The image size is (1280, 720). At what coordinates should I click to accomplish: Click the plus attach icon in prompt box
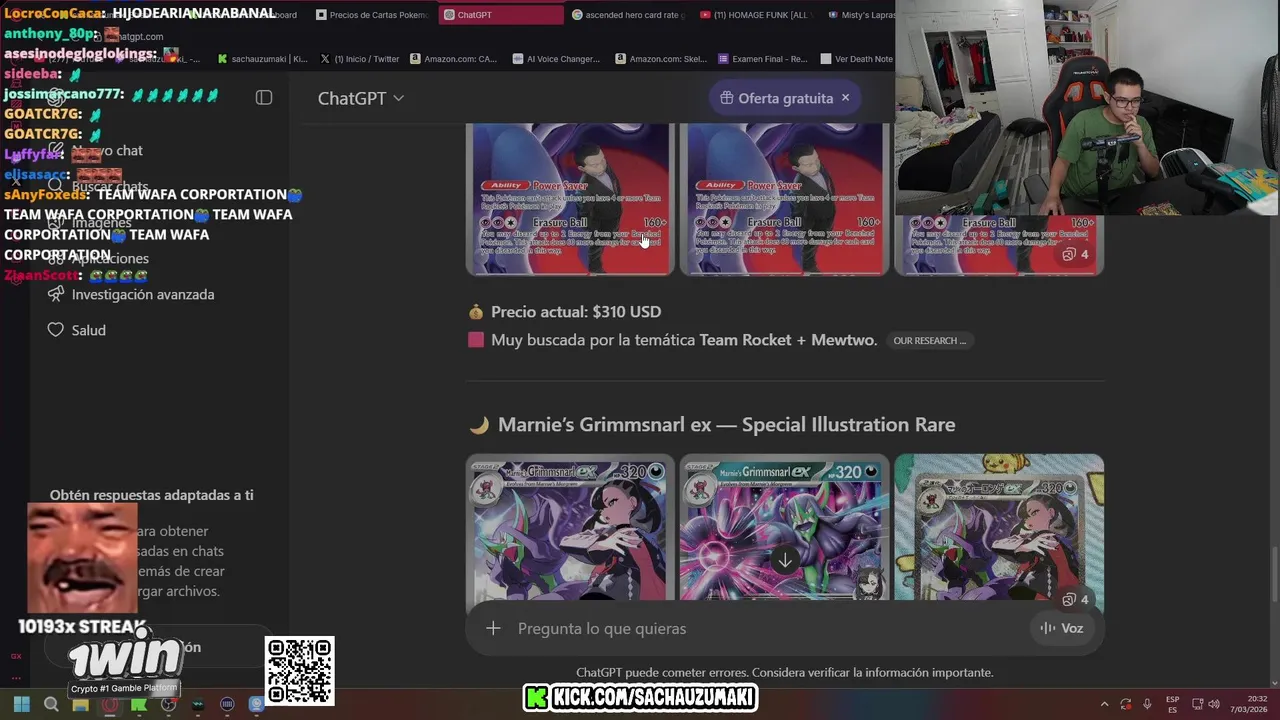[x=493, y=628]
